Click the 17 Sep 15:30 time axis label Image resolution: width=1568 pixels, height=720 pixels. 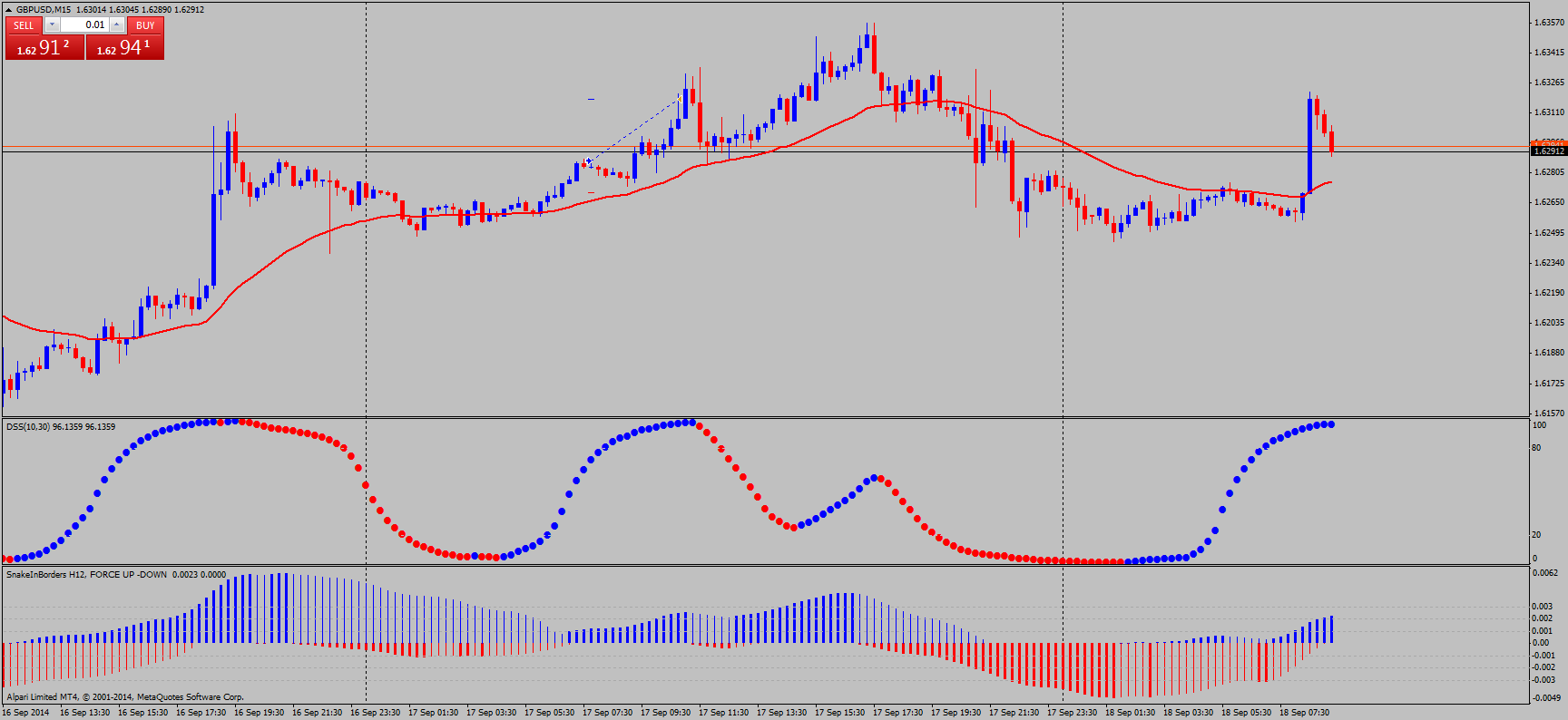[839, 713]
